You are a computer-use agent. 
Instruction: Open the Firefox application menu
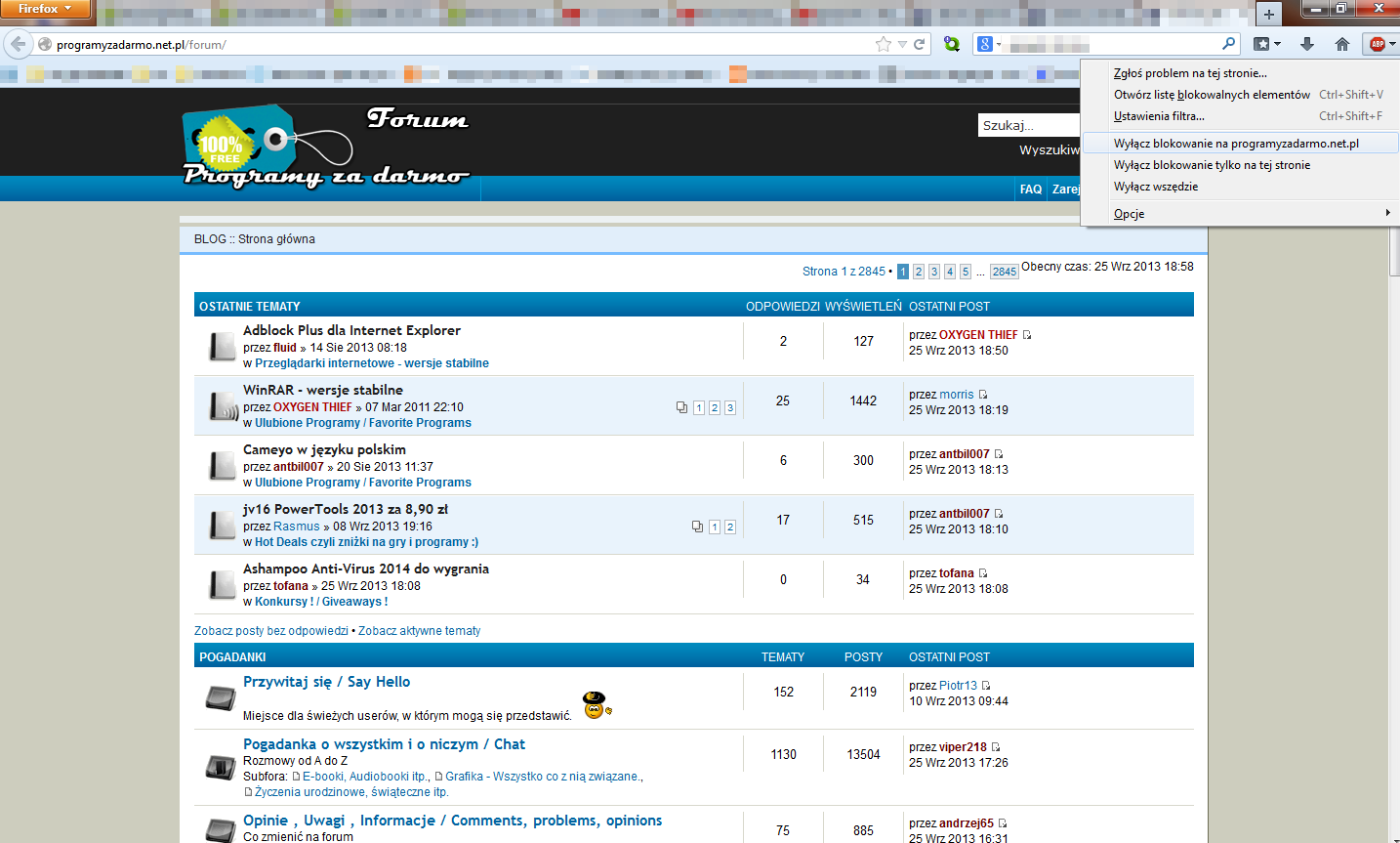45,9
